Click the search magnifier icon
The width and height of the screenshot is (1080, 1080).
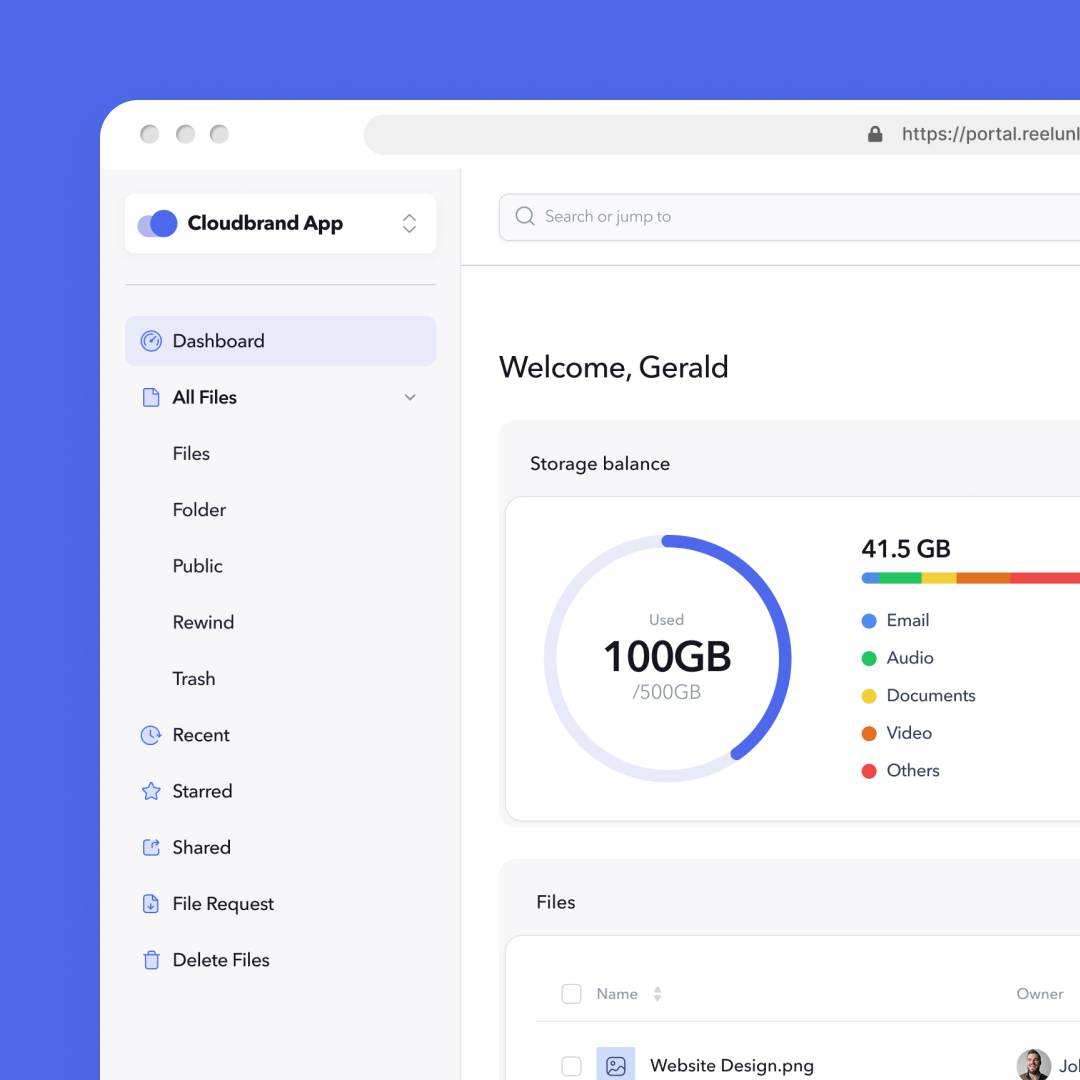click(x=525, y=216)
